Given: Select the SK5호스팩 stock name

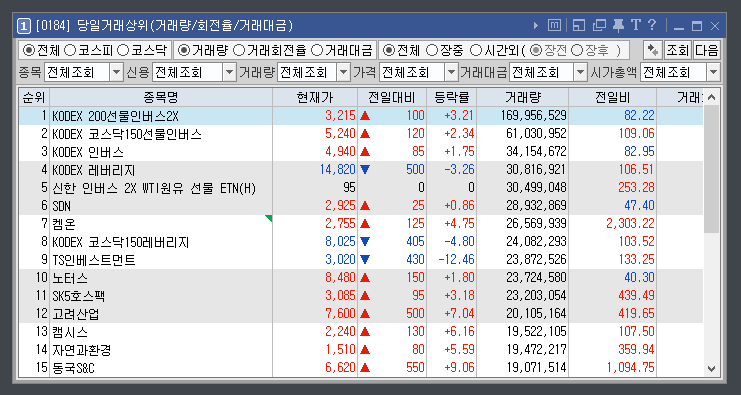Looking at the screenshot, I should [78, 296].
